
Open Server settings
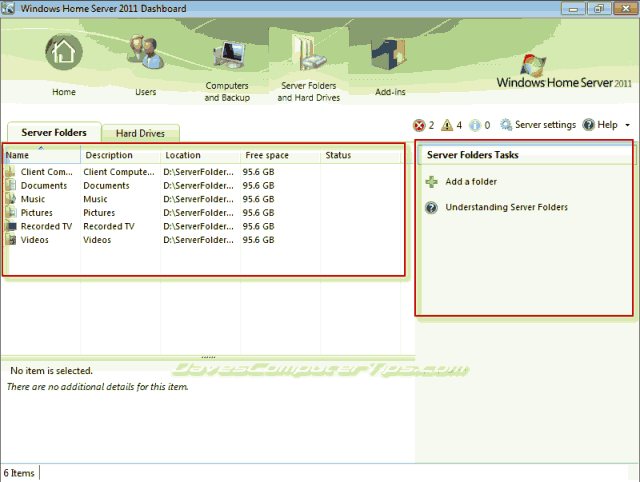coord(538,125)
